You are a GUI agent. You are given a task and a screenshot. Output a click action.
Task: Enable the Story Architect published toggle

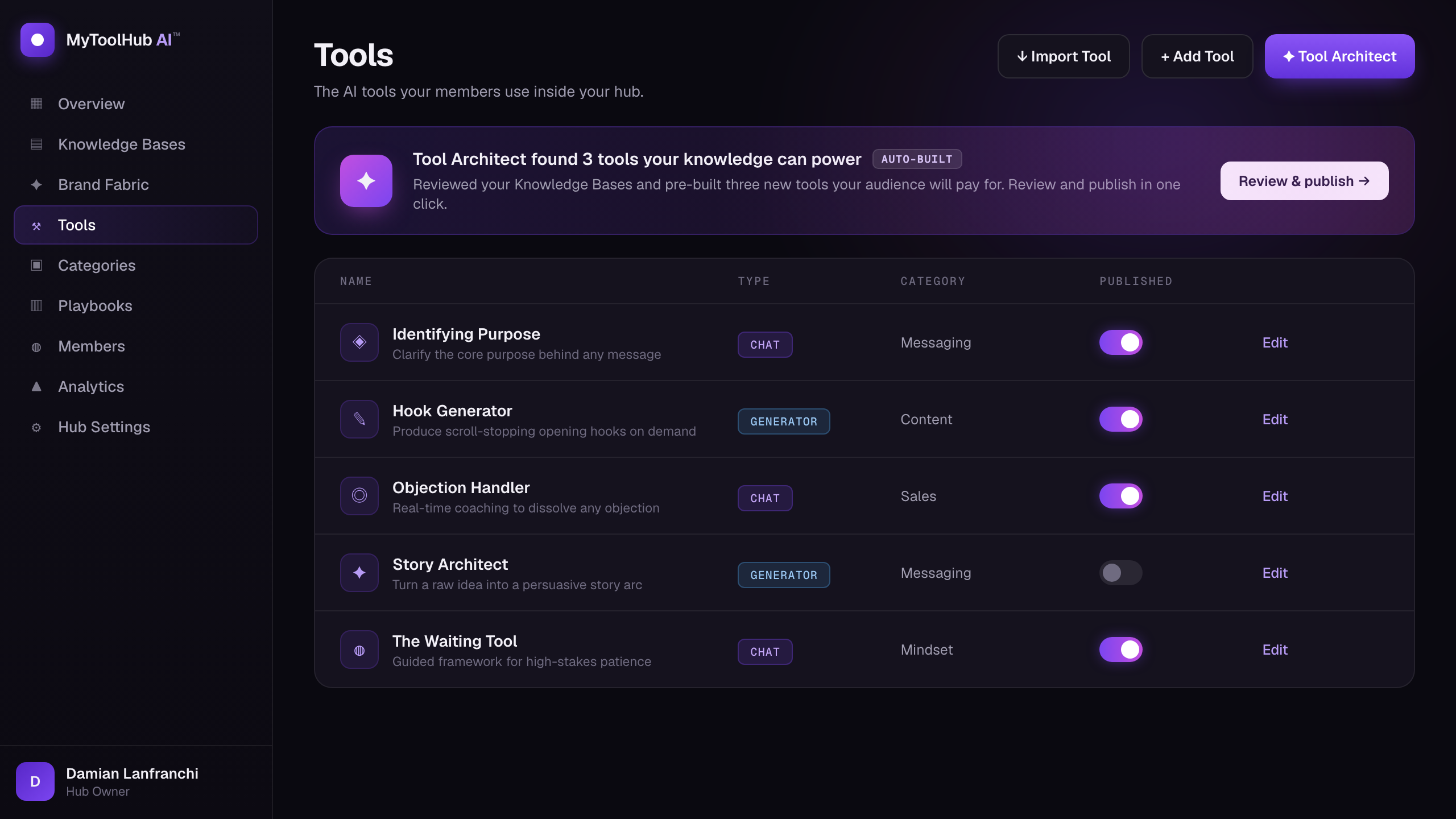(1120, 573)
